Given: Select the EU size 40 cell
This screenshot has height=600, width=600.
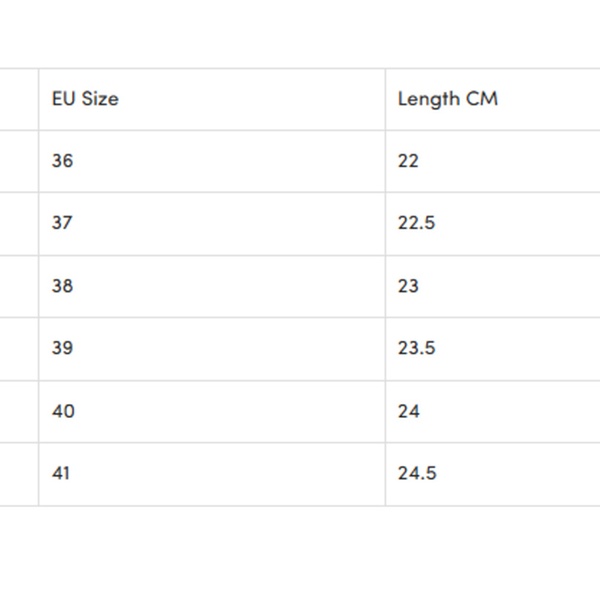Looking at the screenshot, I should pos(63,411).
